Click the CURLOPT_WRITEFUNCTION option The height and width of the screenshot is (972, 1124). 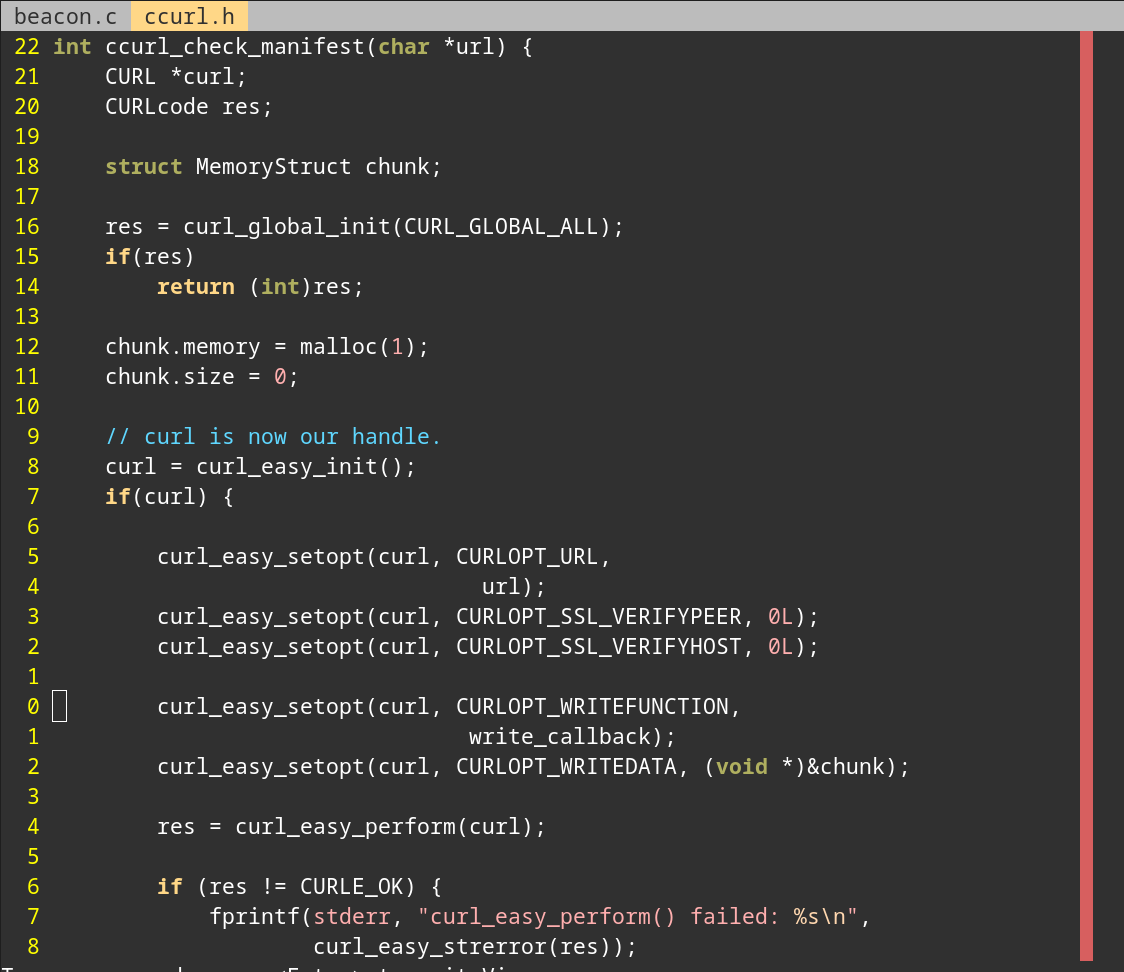pyautogui.click(x=592, y=706)
